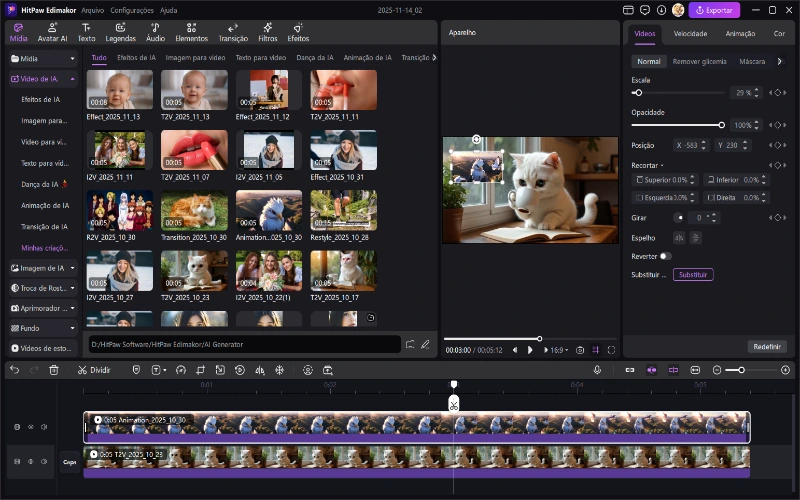800x500 pixels.
Task: Switch to the Velocidade tab
Action: click(690, 33)
